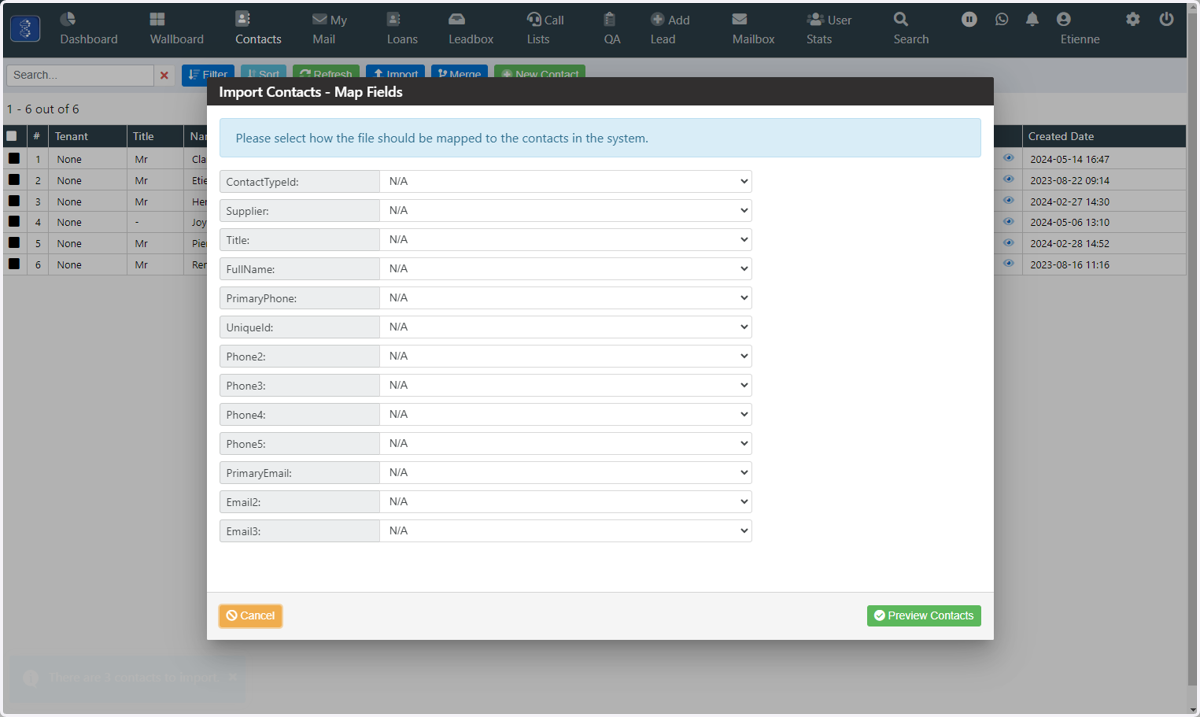The image size is (1200, 717).
Task: Open the Mailbox nav item
Action: click(753, 29)
